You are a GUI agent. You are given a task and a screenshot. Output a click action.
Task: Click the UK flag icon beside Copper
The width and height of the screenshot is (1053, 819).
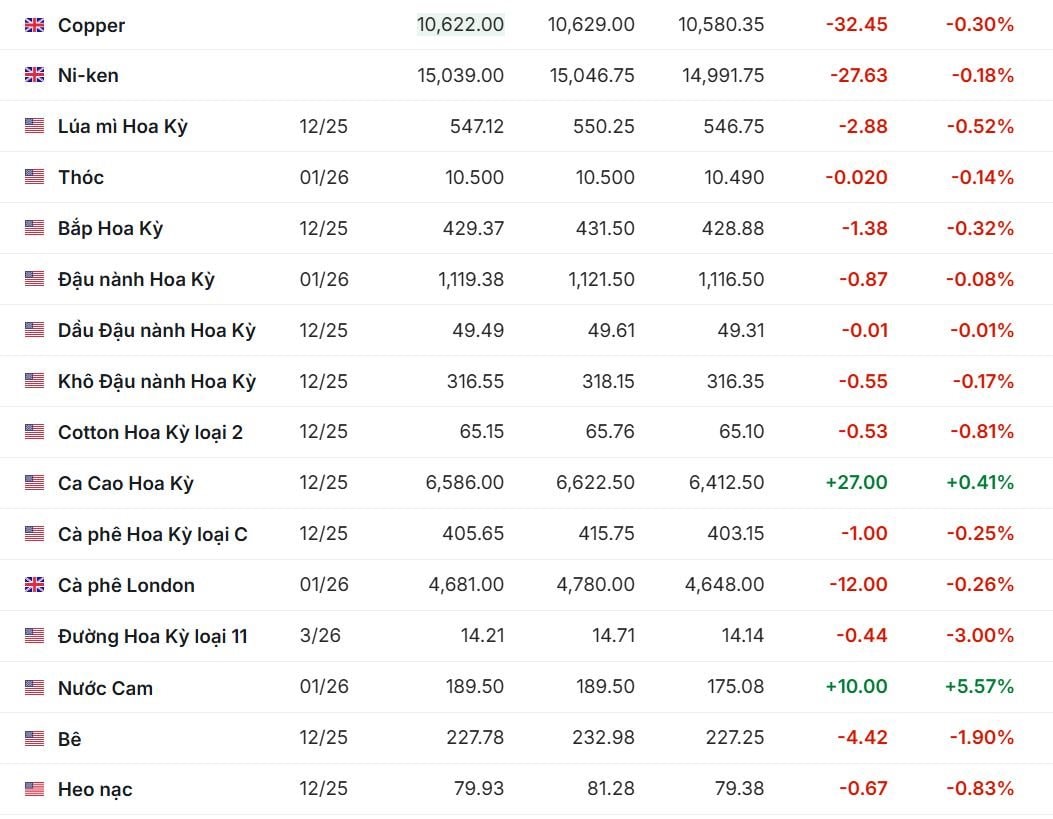35,25
